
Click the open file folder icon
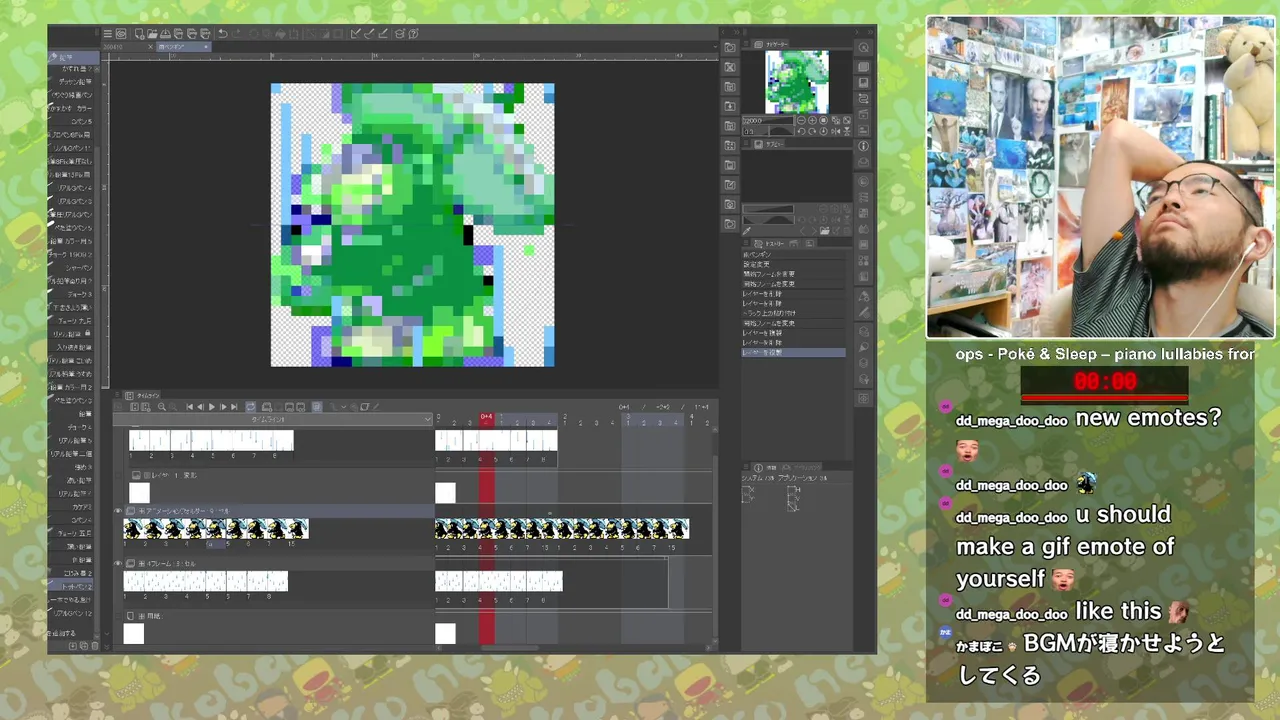[152, 34]
